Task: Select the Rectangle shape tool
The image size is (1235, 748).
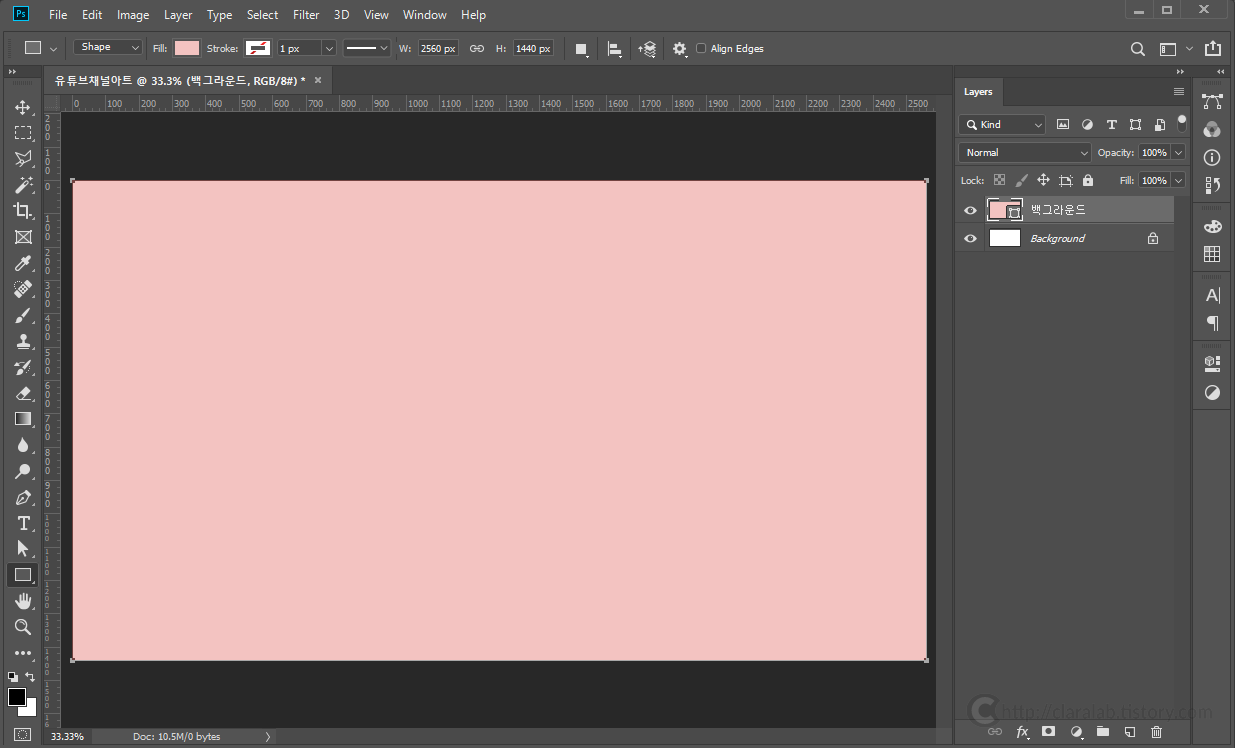Action: 22,575
